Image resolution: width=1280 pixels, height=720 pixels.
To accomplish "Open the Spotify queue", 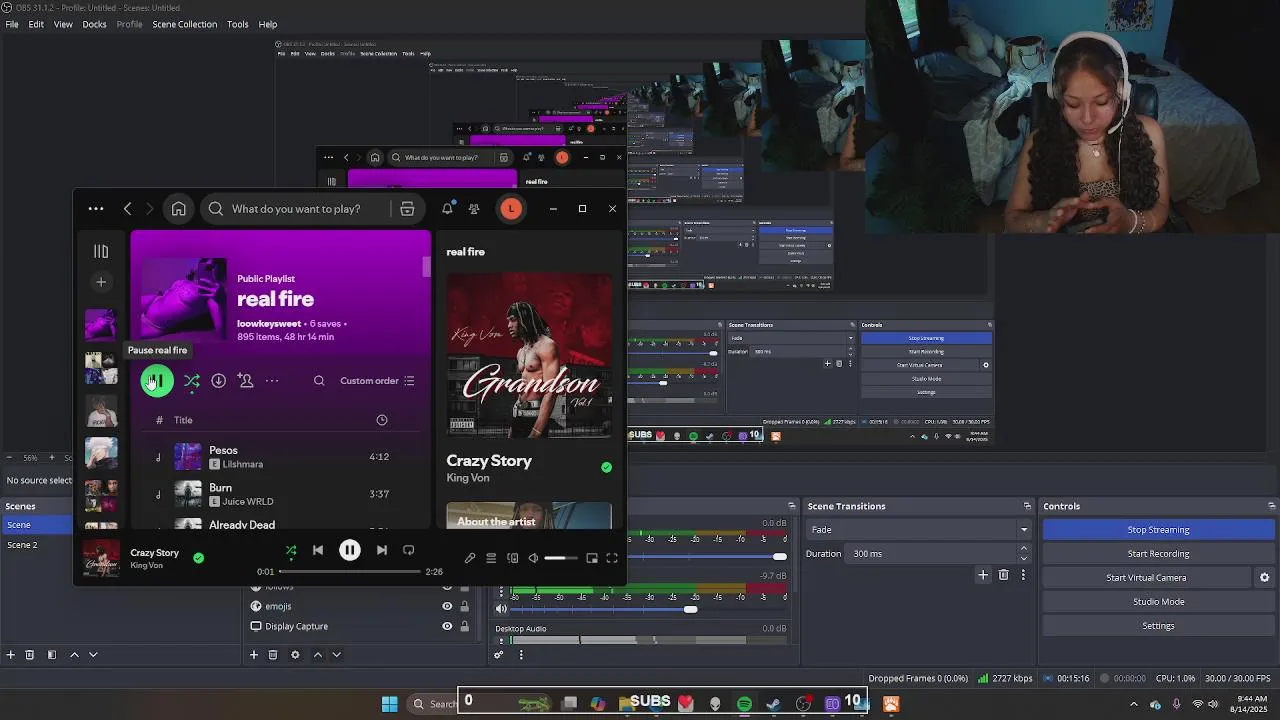I will (491, 558).
